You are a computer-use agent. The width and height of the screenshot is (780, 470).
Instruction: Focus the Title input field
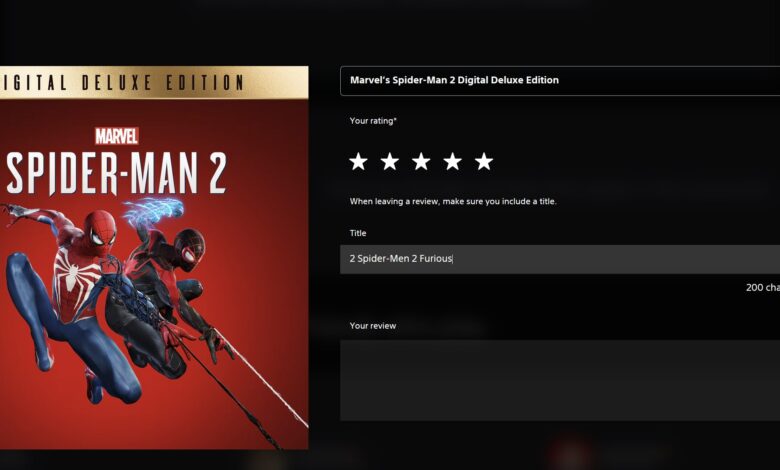[x=560, y=259]
